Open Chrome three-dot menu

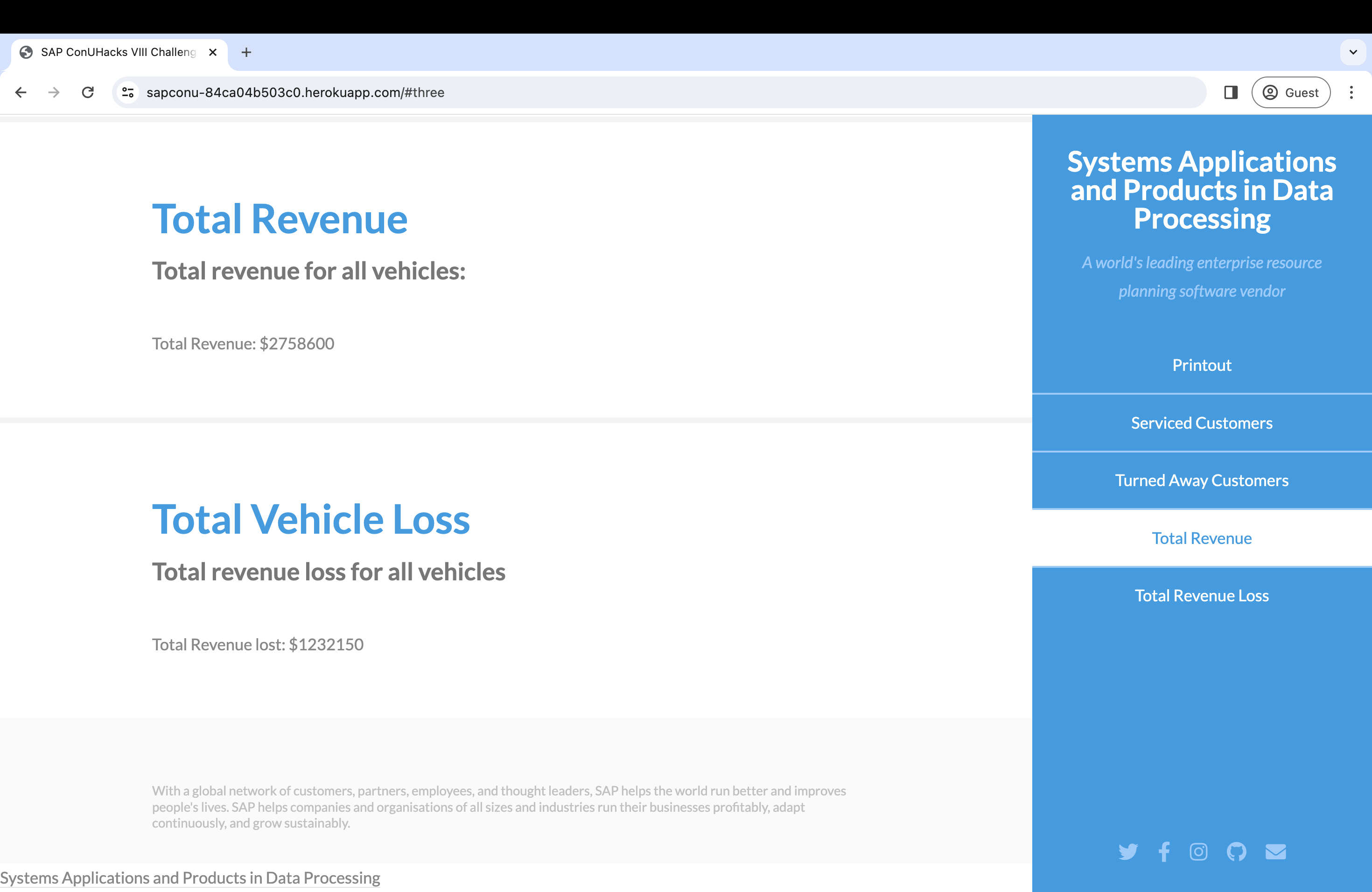click(x=1351, y=92)
